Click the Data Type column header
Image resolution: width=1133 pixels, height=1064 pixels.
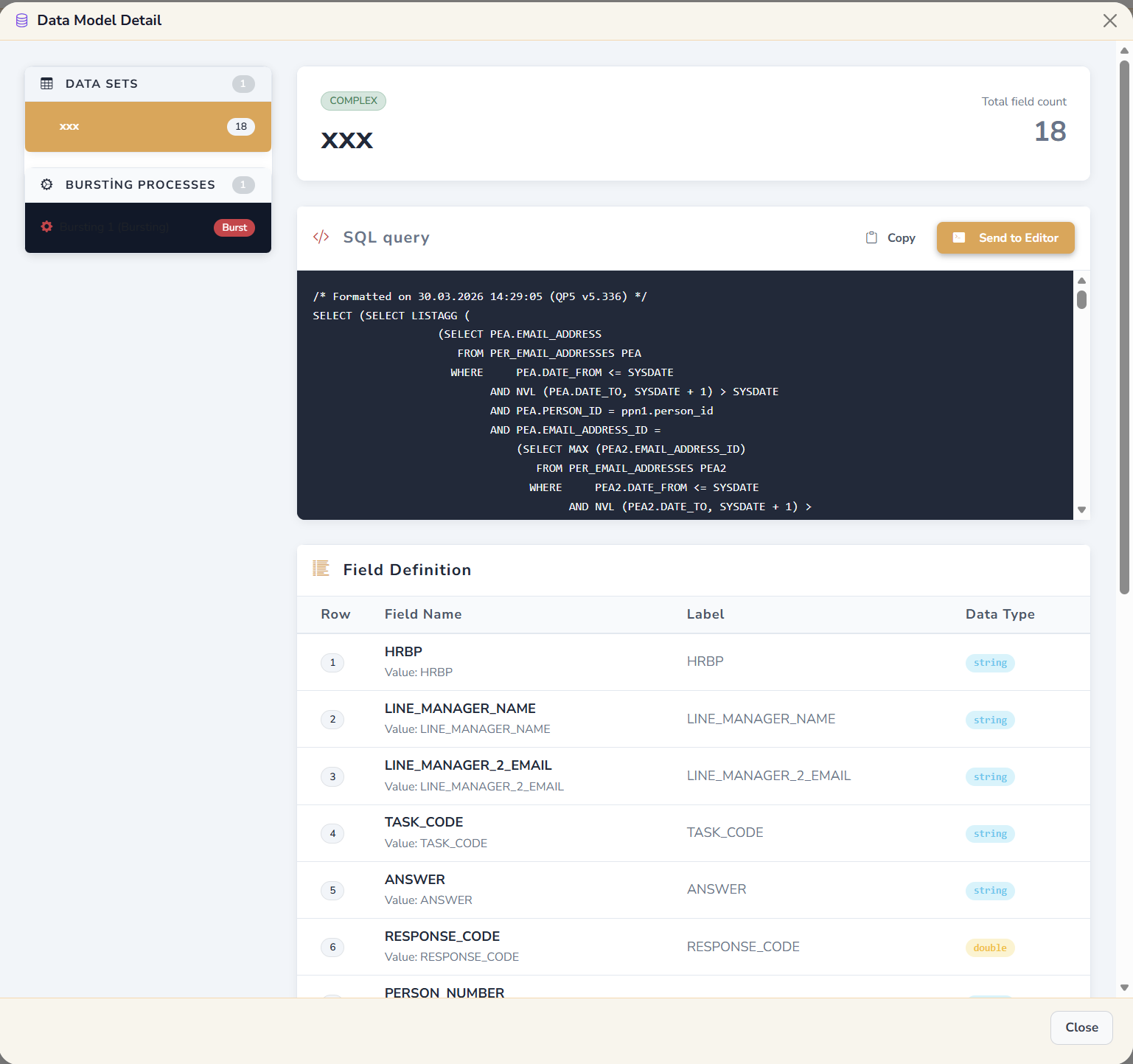1000,614
